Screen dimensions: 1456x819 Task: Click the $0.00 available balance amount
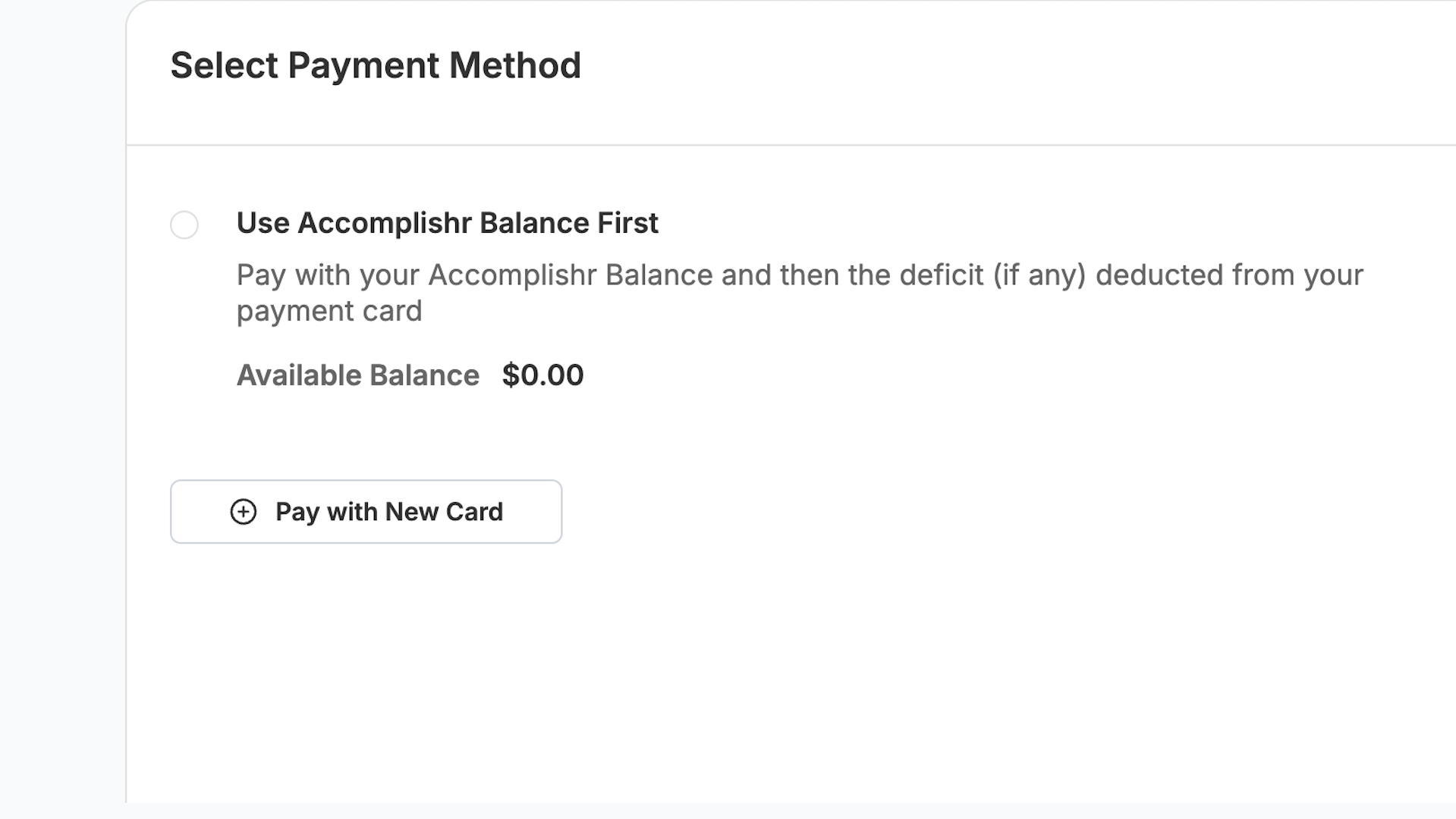point(542,375)
